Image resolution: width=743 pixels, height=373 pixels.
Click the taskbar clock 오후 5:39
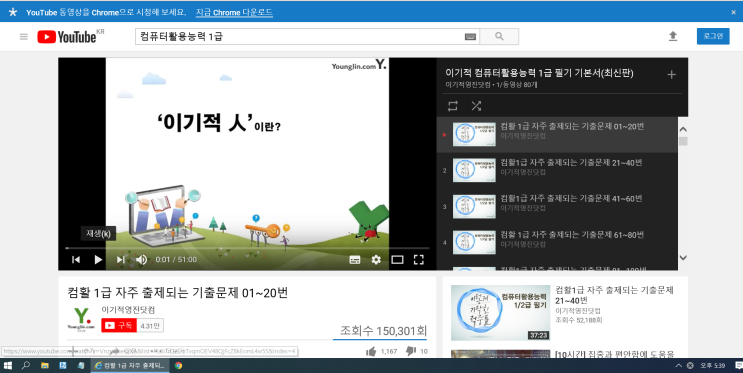point(713,365)
